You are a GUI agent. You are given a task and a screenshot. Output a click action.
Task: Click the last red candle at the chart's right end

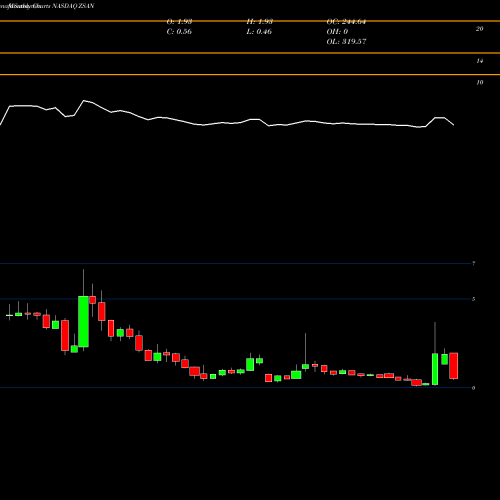[453, 366]
